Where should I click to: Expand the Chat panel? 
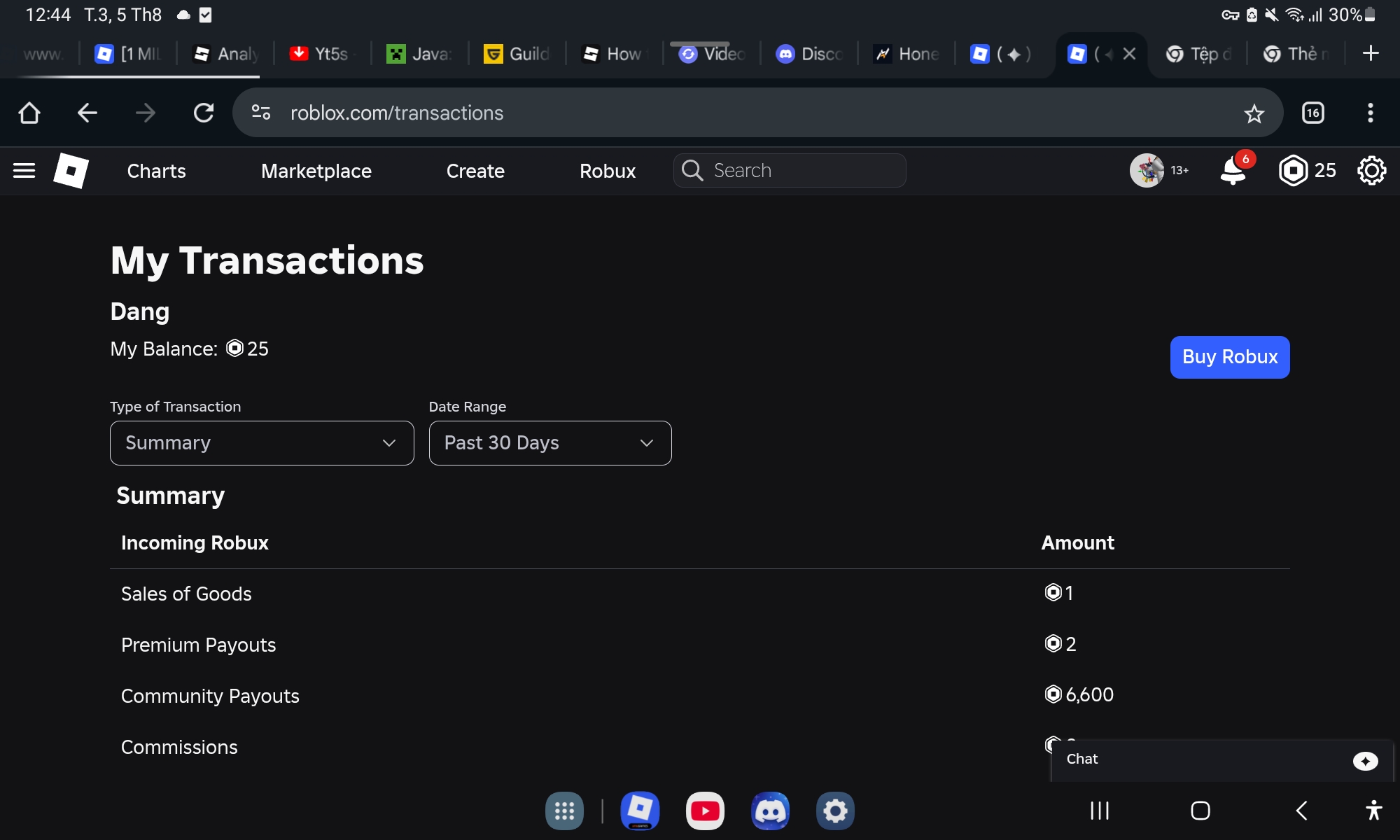coord(1221,760)
